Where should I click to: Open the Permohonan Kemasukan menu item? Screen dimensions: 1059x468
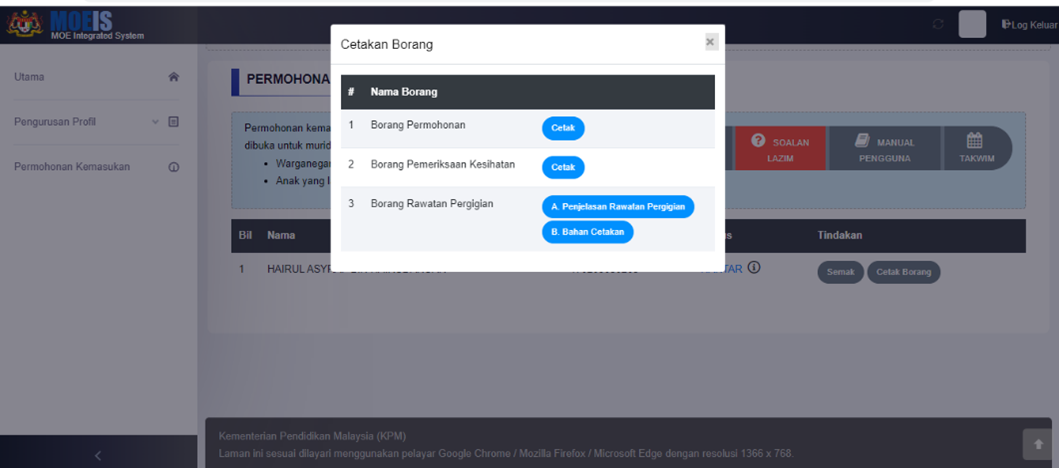pos(71,167)
